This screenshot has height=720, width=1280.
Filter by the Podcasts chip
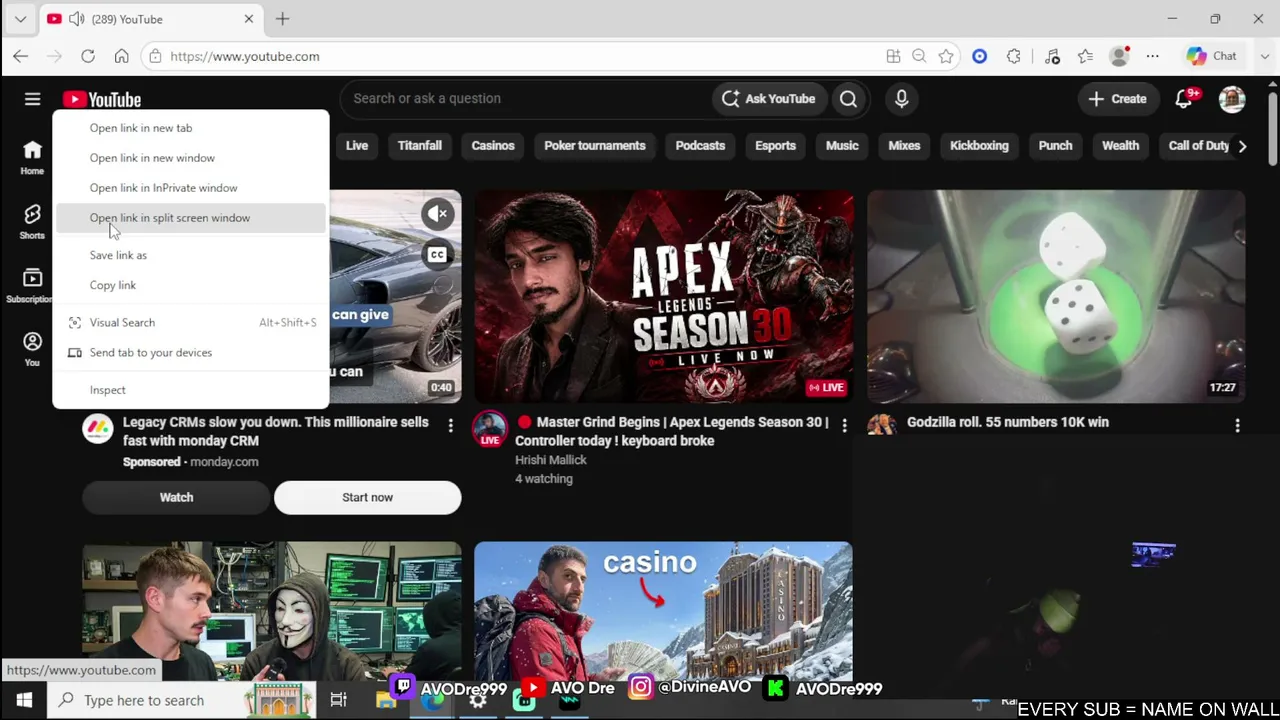[x=700, y=146]
